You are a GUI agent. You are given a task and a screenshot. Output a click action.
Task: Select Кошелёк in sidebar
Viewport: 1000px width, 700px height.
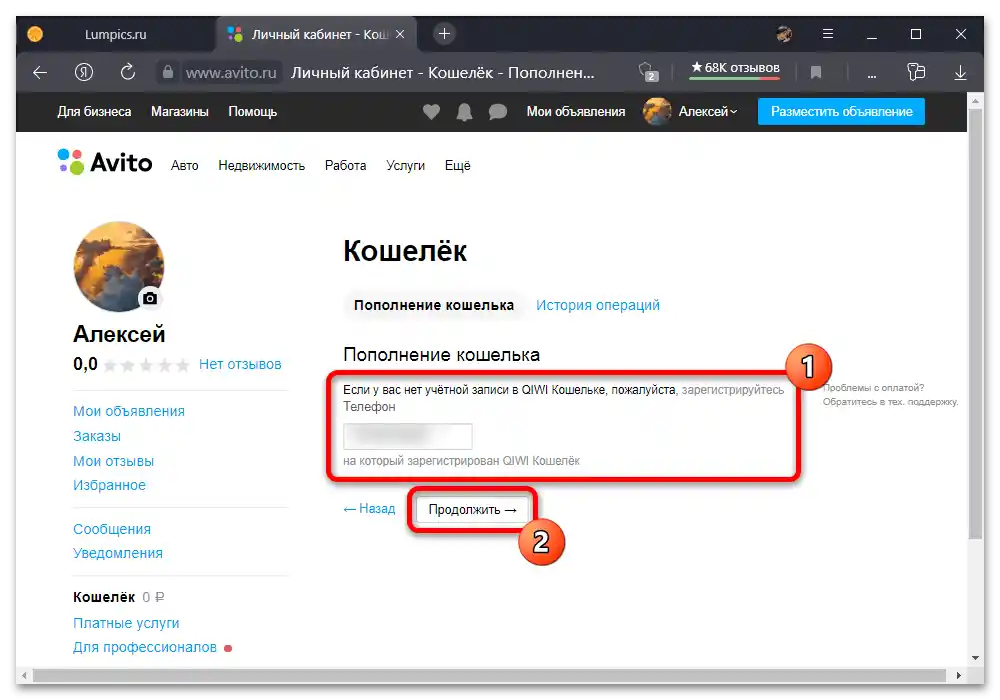104,597
